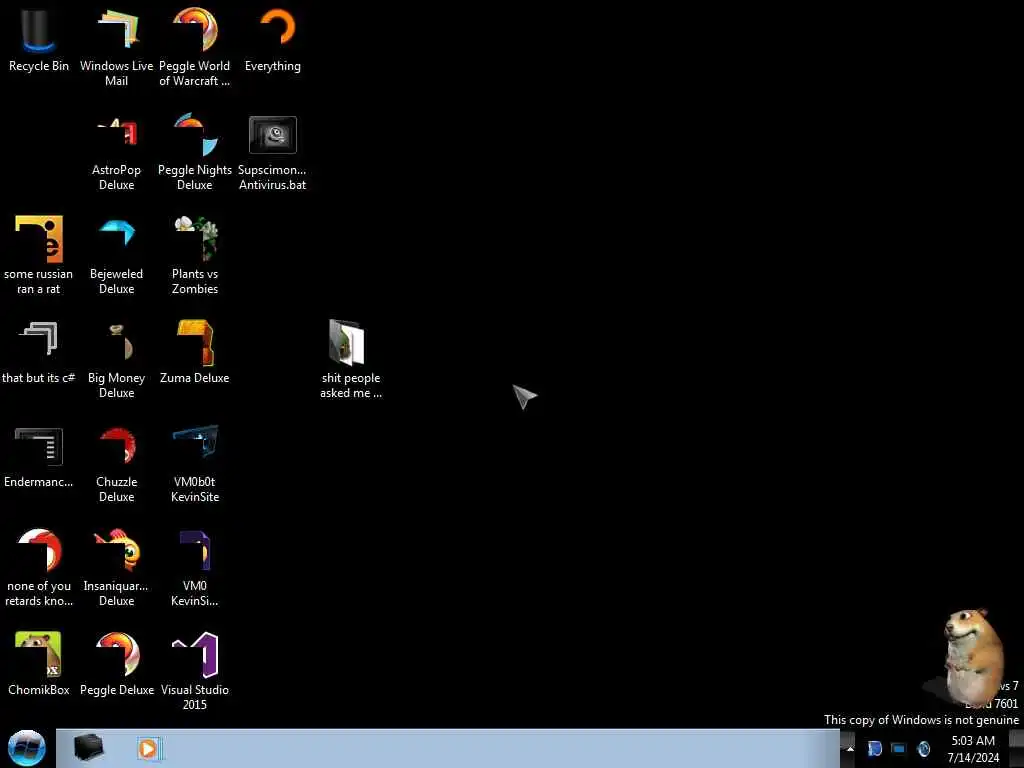Select VM0b0t KevinSite shortcut
The image size is (1024, 768).
(x=195, y=464)
